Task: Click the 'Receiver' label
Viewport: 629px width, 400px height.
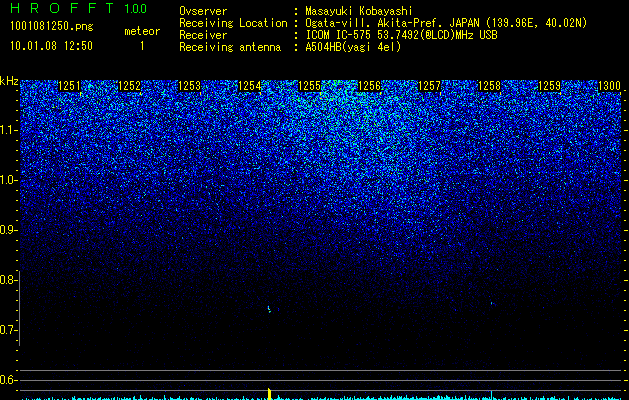Action: [x=203, y=35]
